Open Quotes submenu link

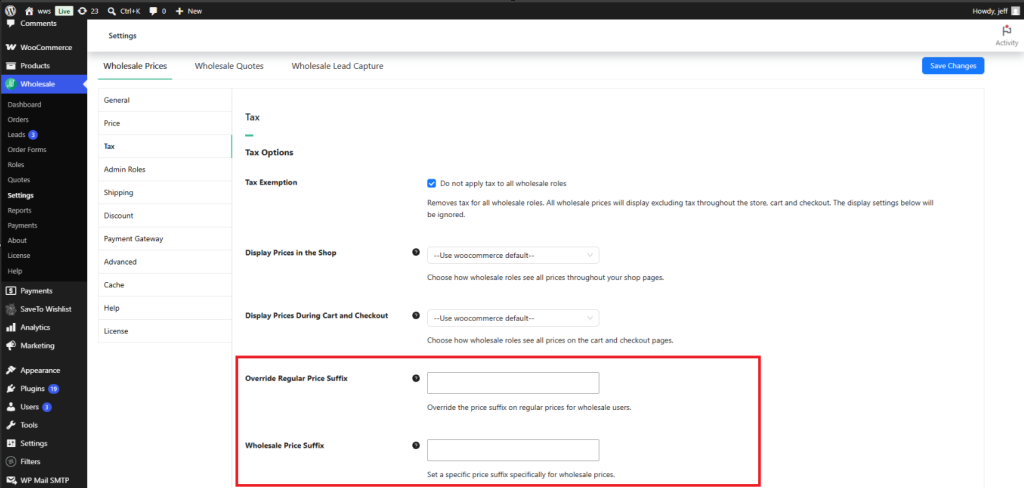coord(19,180)
